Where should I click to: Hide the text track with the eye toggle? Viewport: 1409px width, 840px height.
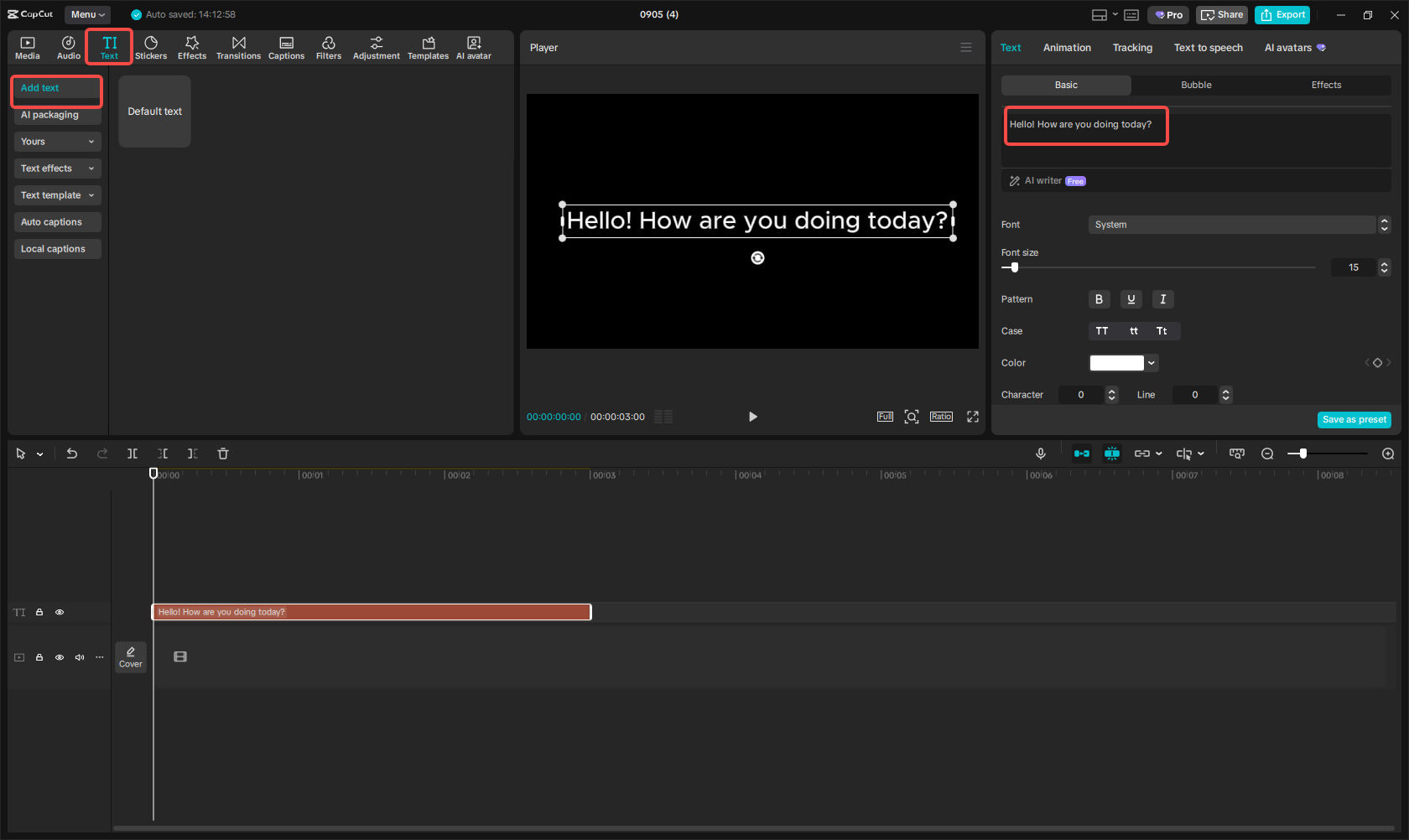[60, 612]
